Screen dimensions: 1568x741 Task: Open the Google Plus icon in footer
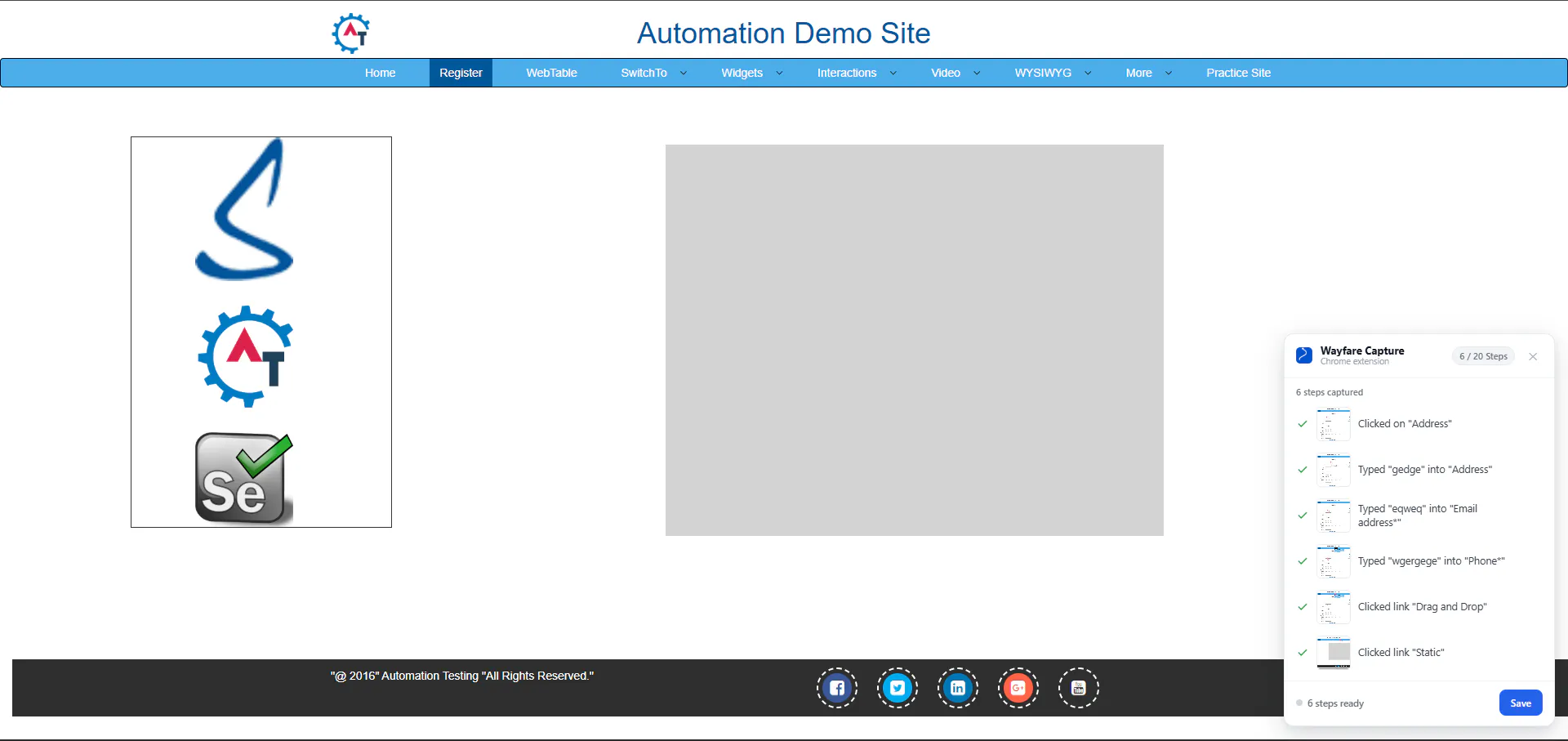coord(1018,688)
